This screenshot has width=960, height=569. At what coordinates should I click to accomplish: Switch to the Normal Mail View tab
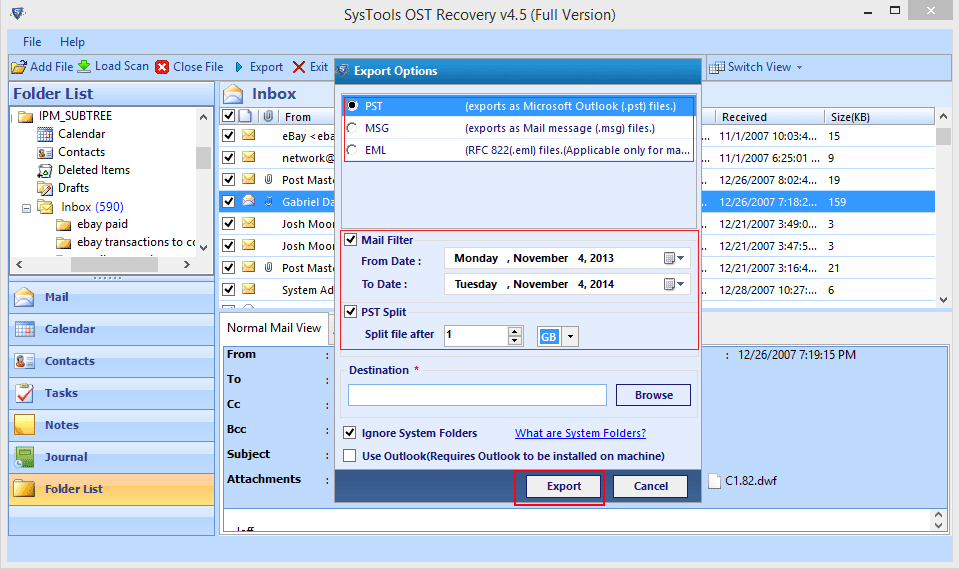(274, 328)
